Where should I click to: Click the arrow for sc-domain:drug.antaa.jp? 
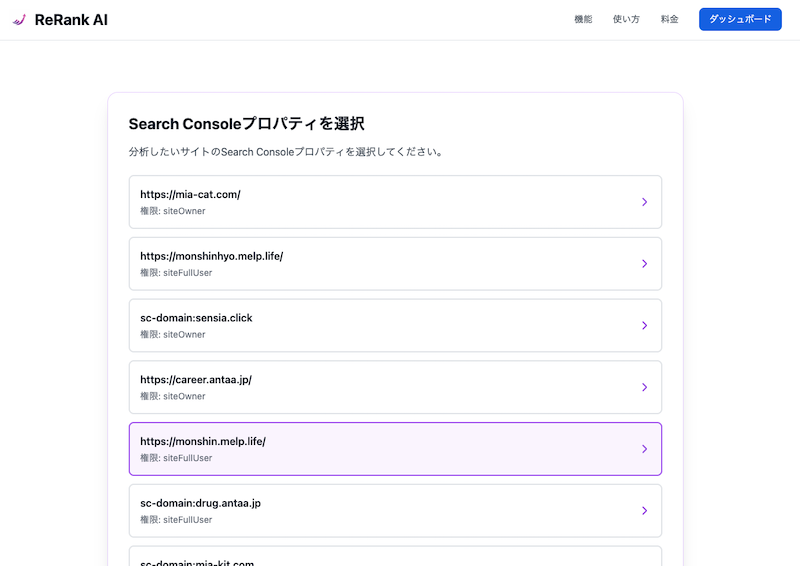(644, 511)
